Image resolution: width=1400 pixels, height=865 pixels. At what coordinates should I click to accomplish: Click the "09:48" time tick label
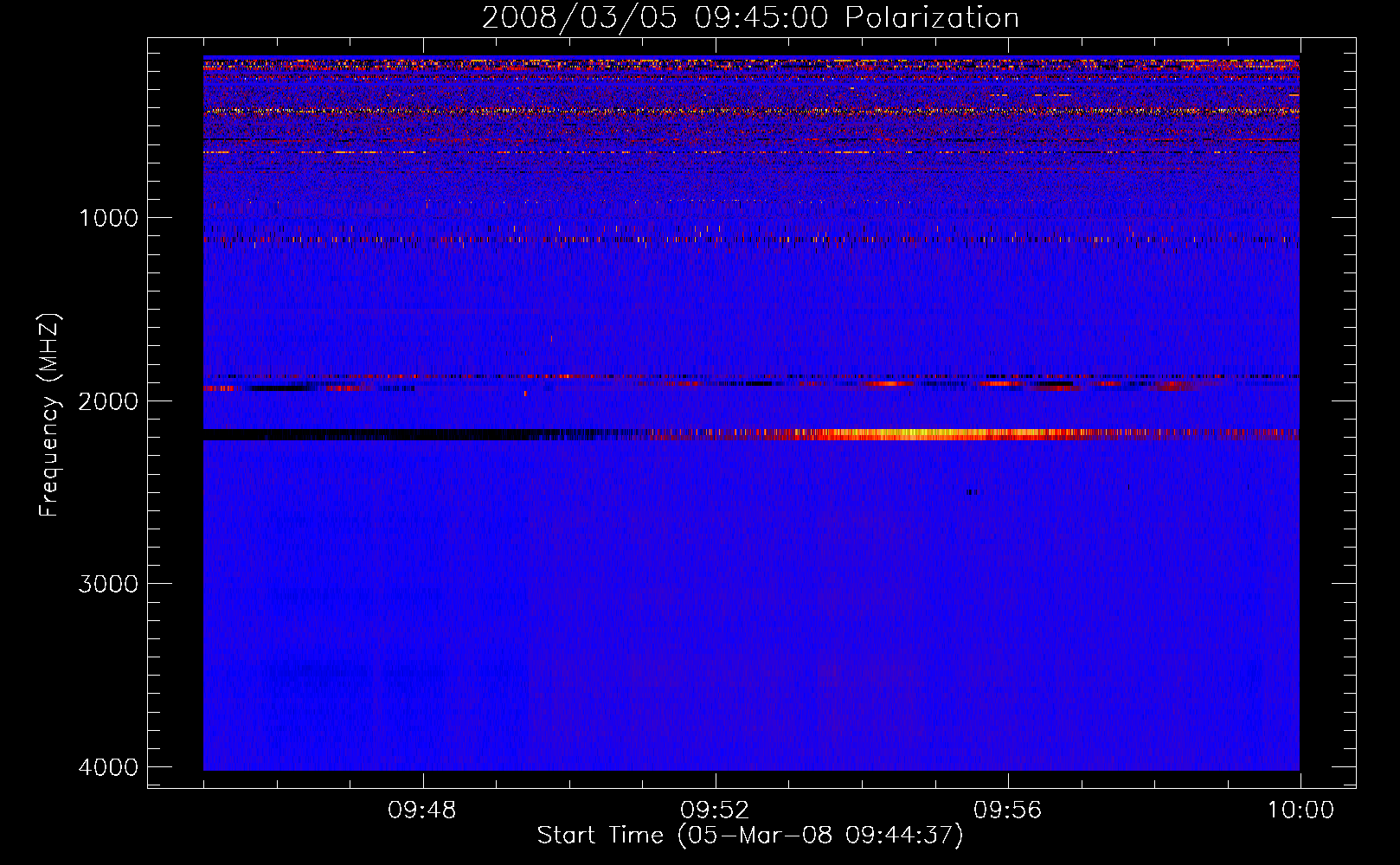point(422,811)
